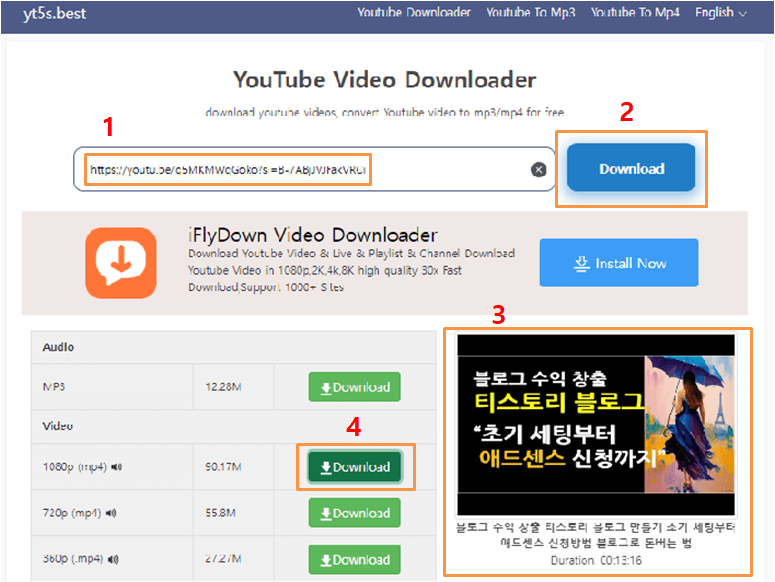Viewport: 775px width, 582px height.
Task: Click the speaker icon beside 720p
Action: tap(111, 513)
